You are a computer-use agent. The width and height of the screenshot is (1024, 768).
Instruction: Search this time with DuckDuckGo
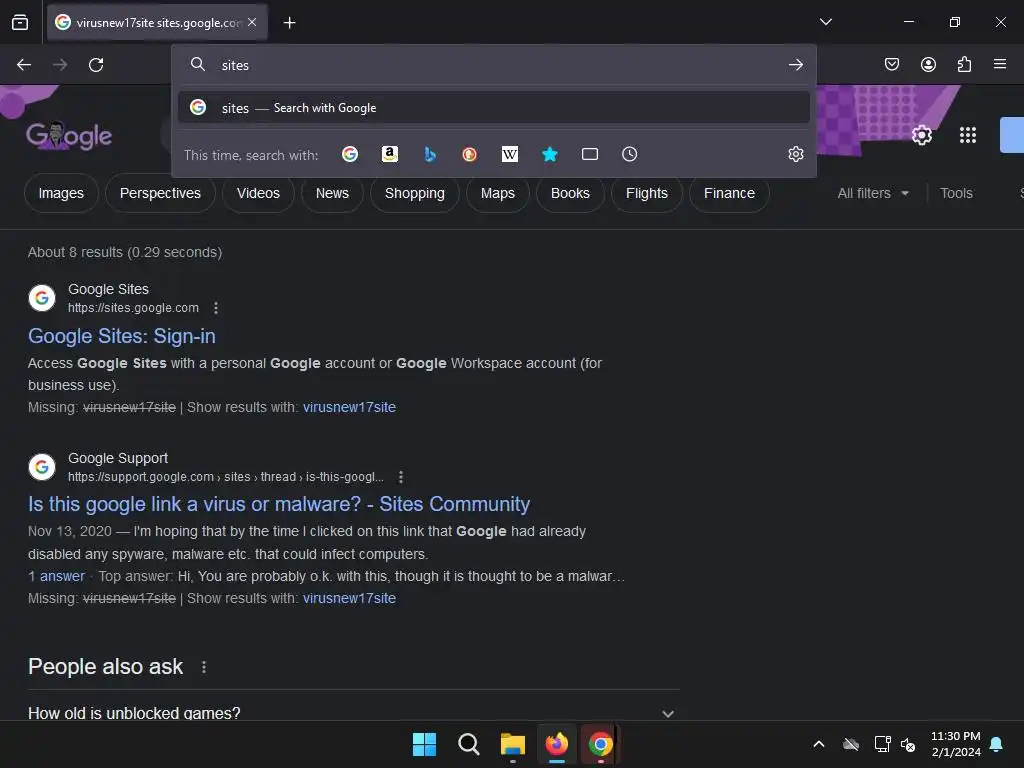pos(470,154)
